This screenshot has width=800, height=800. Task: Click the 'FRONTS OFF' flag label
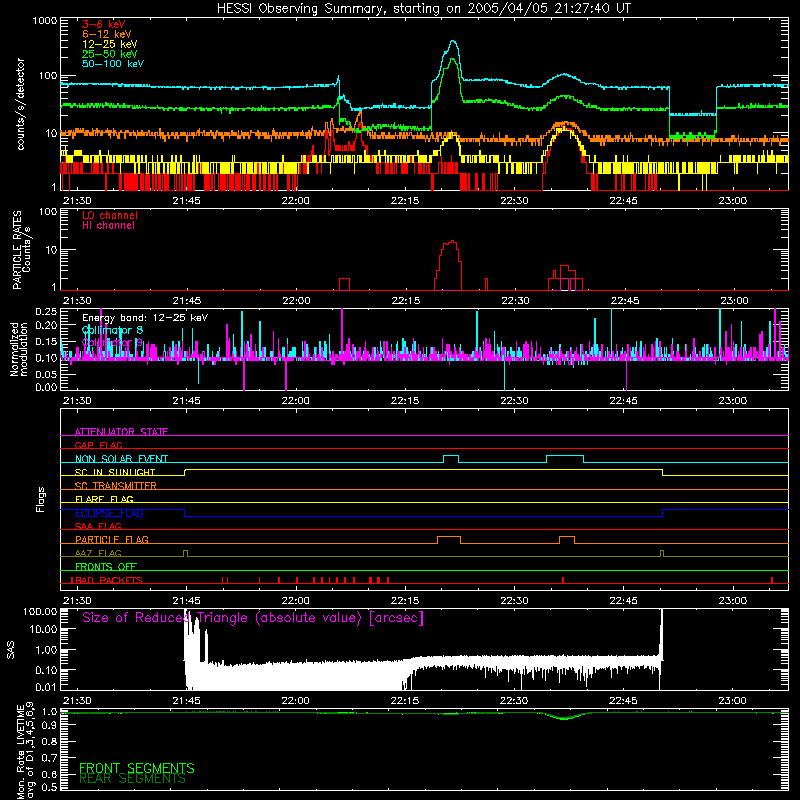106,566
